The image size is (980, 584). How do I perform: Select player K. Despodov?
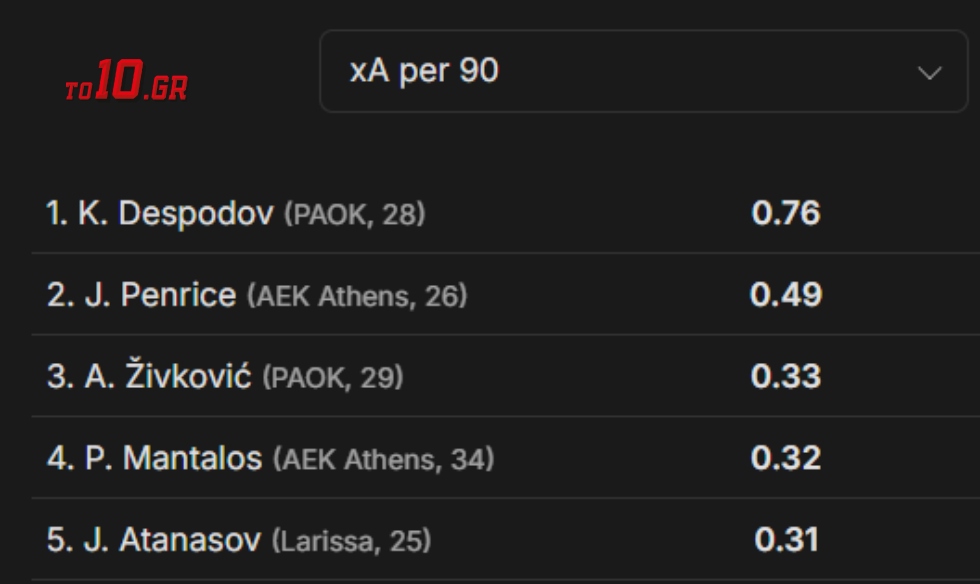[x=175, y=213]
